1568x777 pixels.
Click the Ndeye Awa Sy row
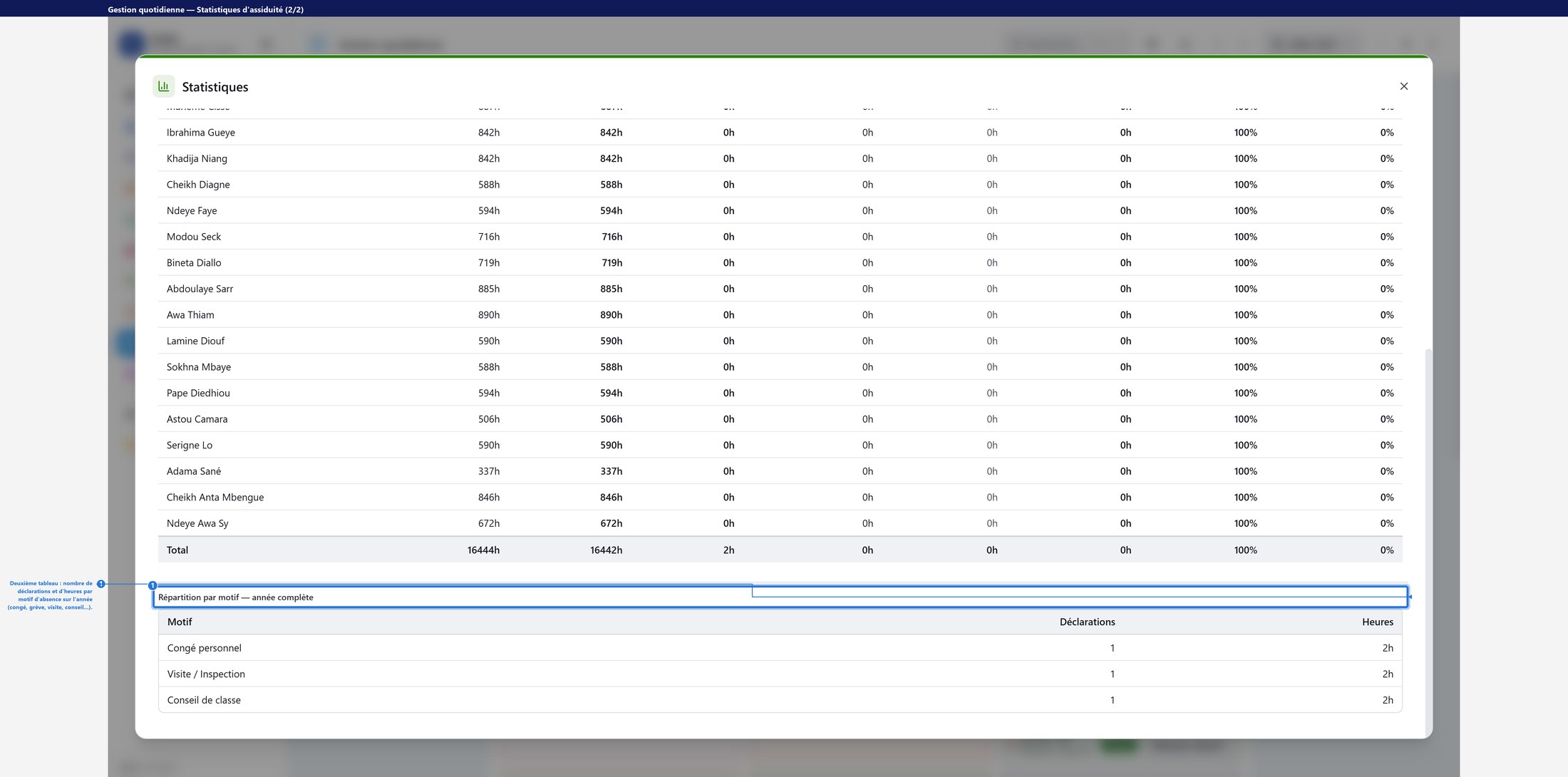coord(780,523)
